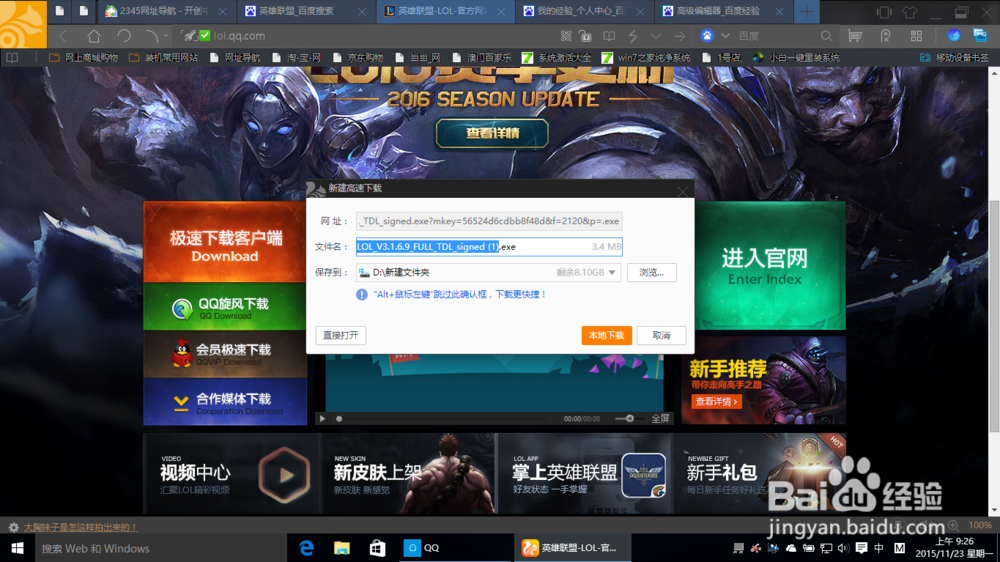Start download with 本地下载 button

point(607,336)
